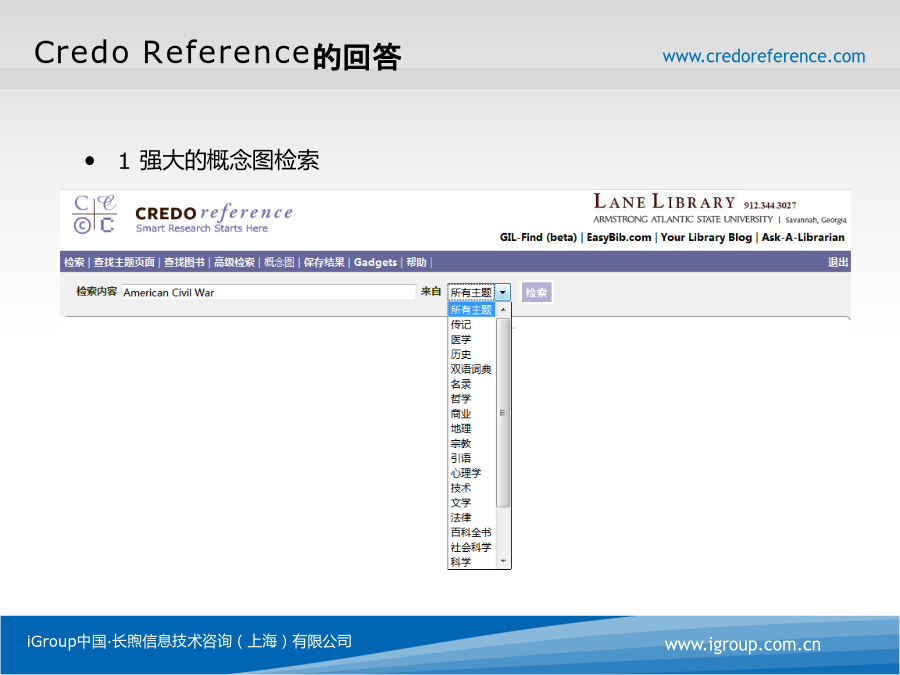Click the subject list scrollbar thumb
This screenshot has width=900, height=675.
(x=503, y=413)
